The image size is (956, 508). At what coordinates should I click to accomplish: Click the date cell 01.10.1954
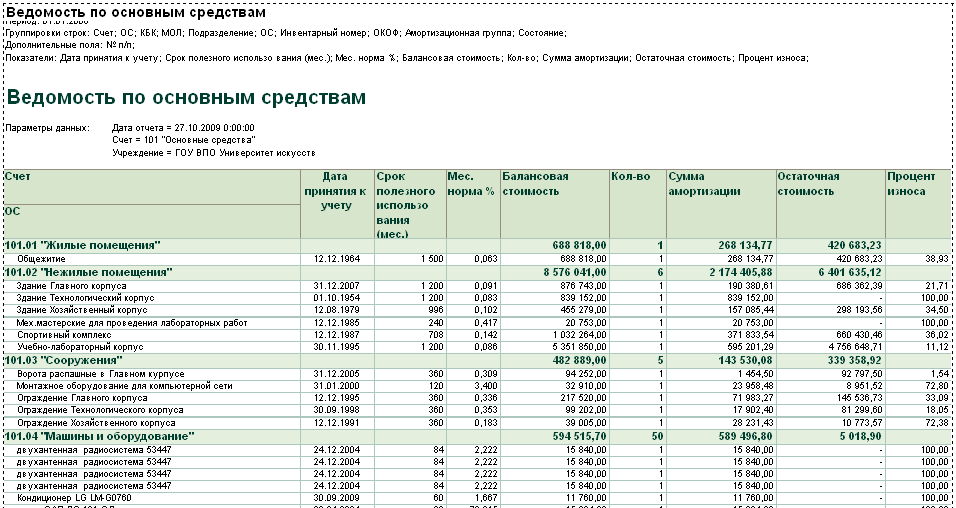[337, 298]
